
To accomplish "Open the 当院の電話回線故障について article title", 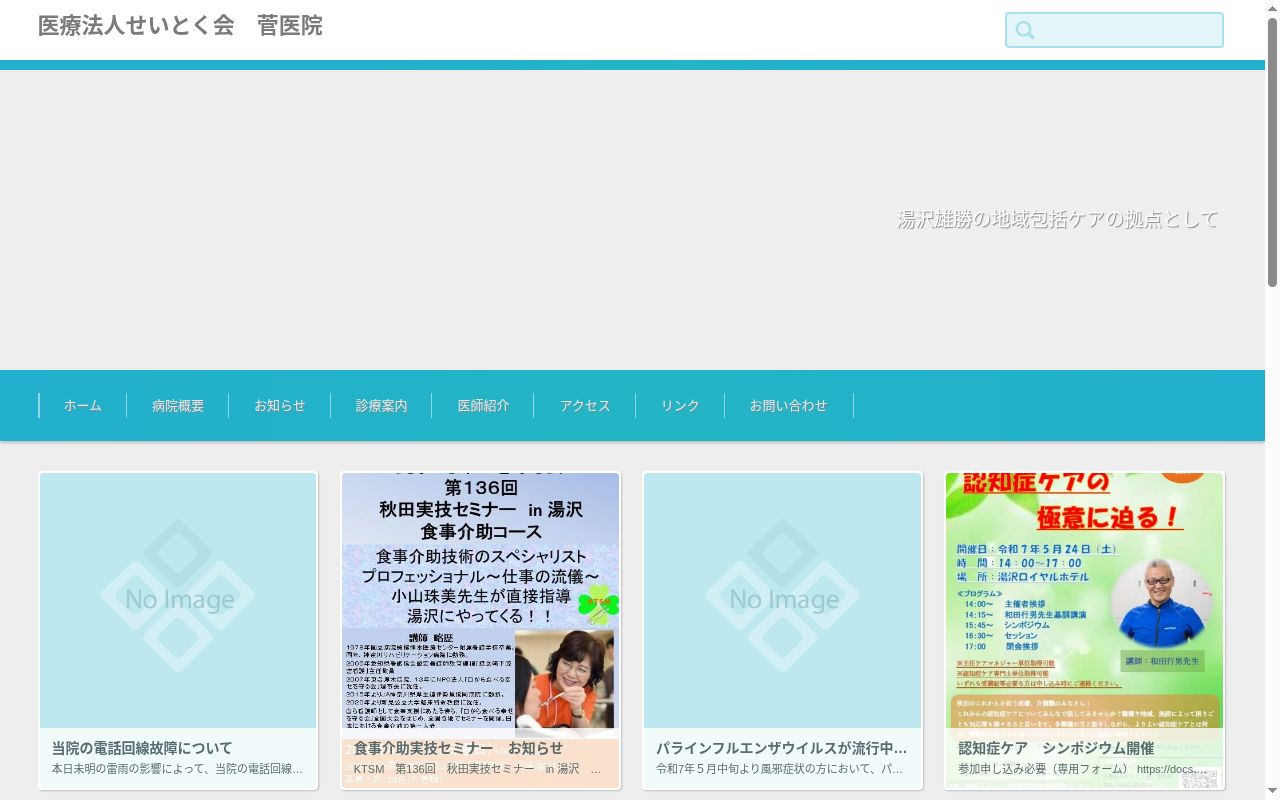I will [142, 748].
